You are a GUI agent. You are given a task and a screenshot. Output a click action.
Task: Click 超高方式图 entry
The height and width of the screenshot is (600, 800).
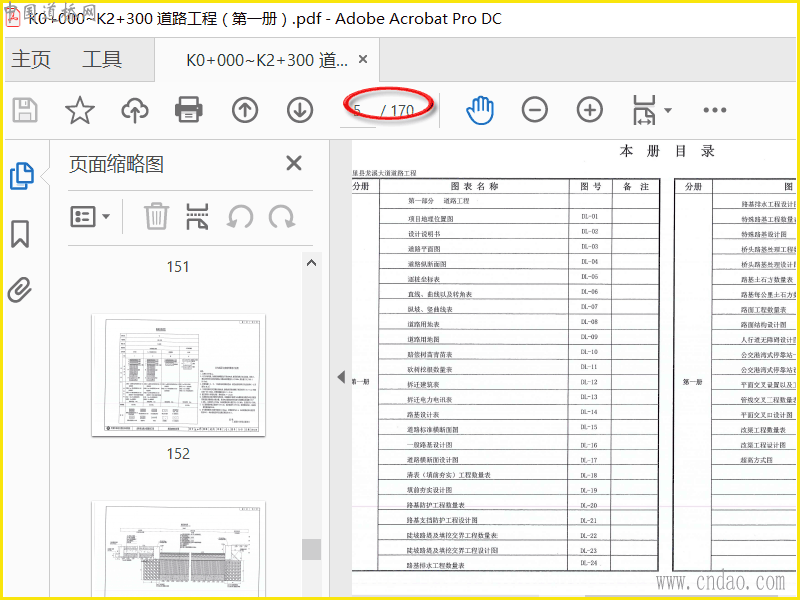[757, 460]
